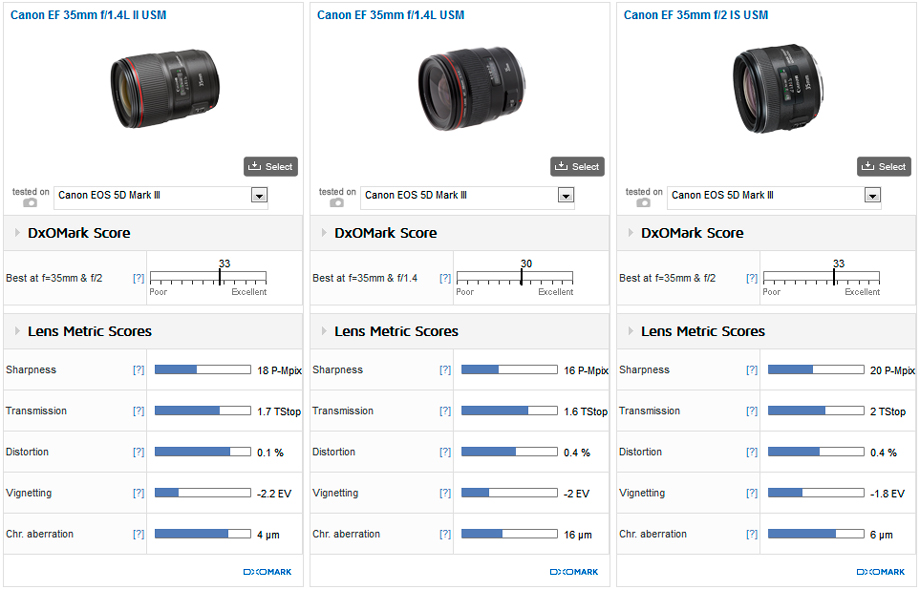The height and width of the screenshot is (590, 920).
Task: Open the camera dropdown for EF 35mm f/1.4L II
Action: [x=259, y=195]
